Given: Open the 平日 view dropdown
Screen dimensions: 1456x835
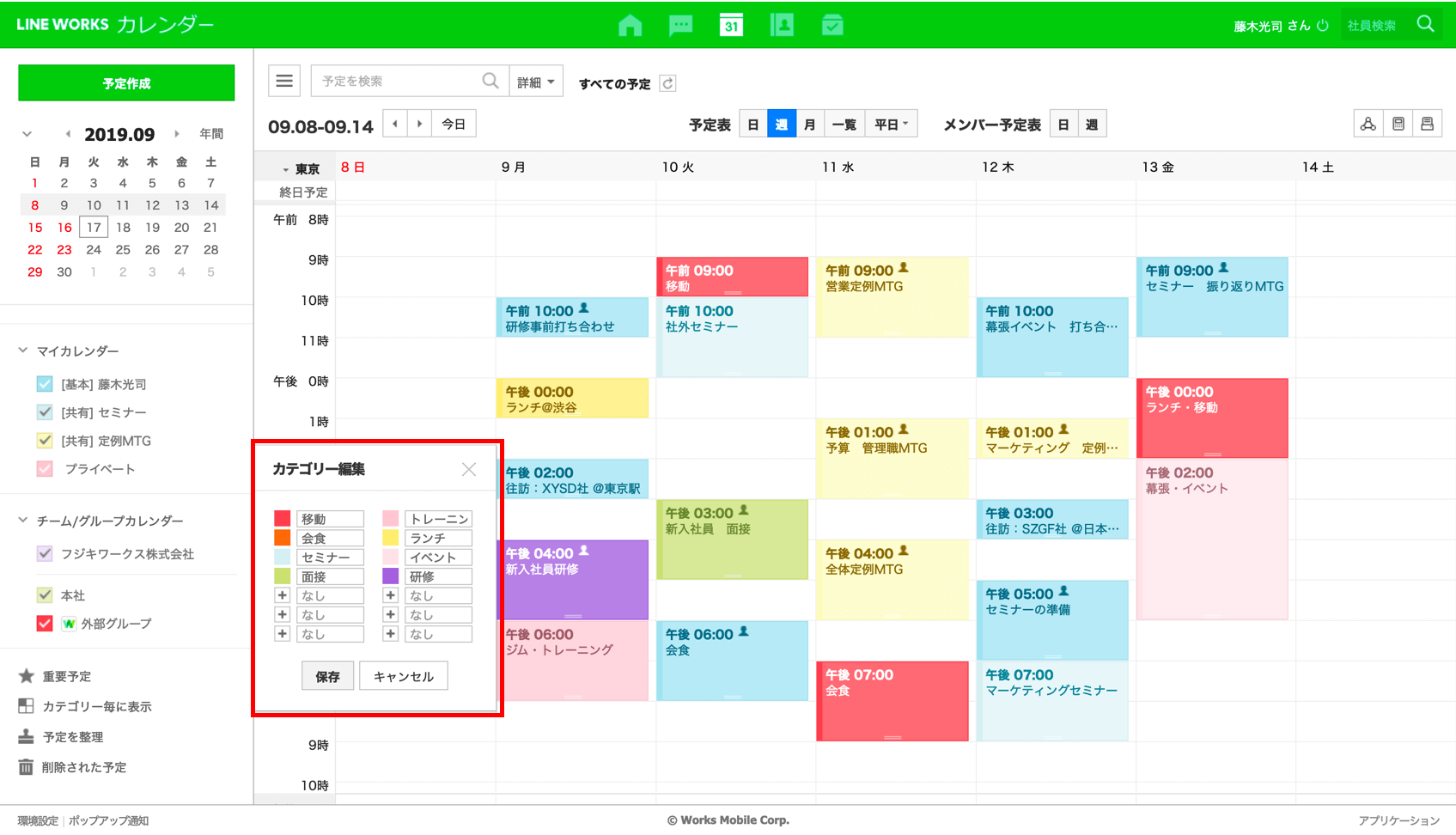Looking at the screenshot, I should pos(891,125).
